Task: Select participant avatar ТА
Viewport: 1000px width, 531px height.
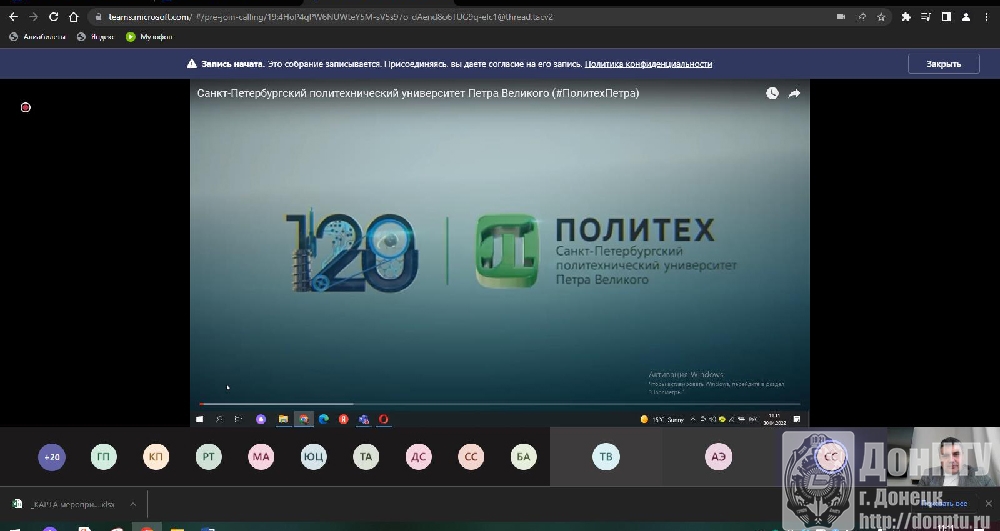Action: 366,456
